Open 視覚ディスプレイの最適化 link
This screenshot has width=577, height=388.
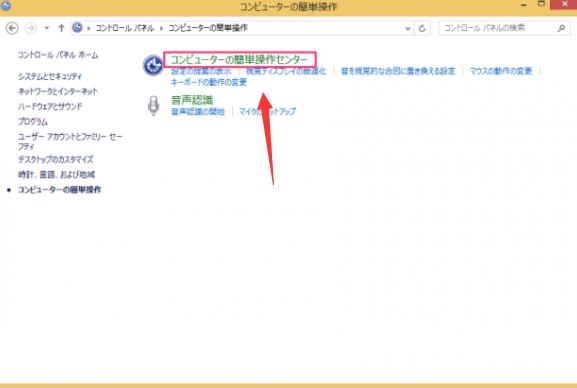tap(286, 71)
